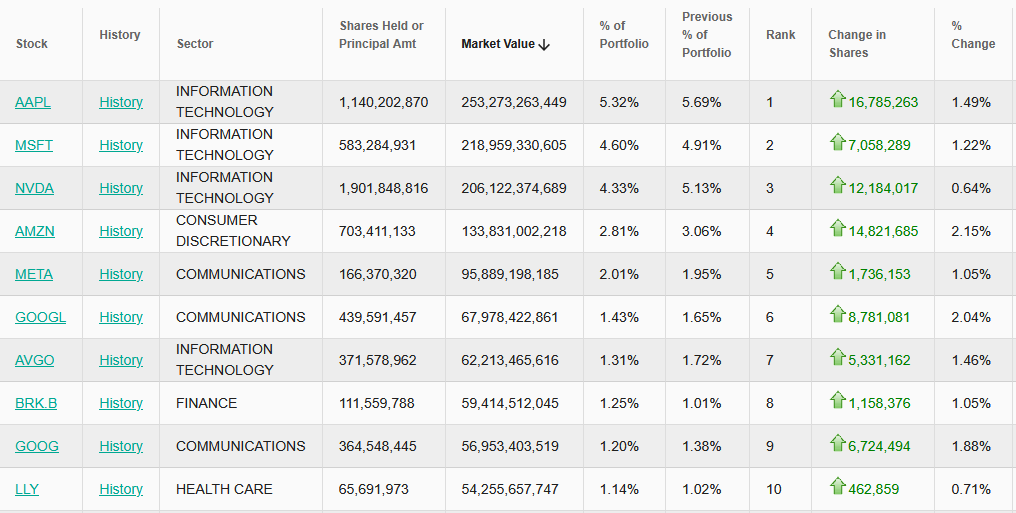
Task: Open the BRK.B stock link
Action: pyautogui.click(x=36, y=403)
